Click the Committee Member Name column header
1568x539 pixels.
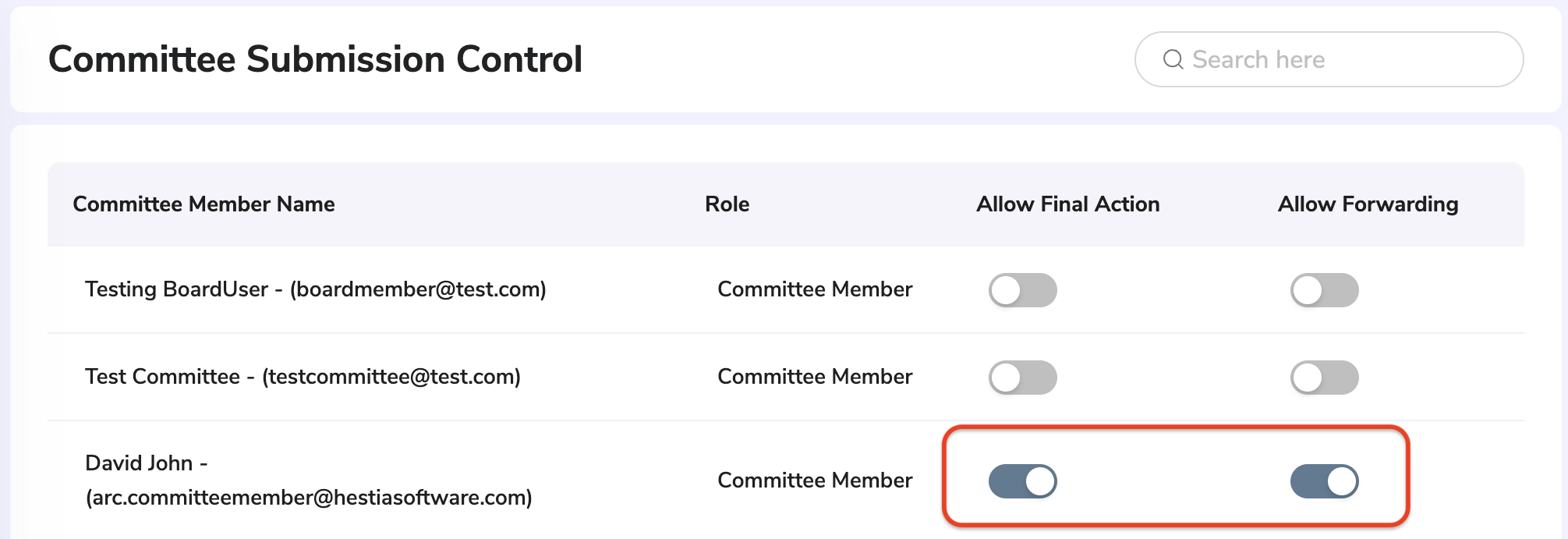pos(204,204)
